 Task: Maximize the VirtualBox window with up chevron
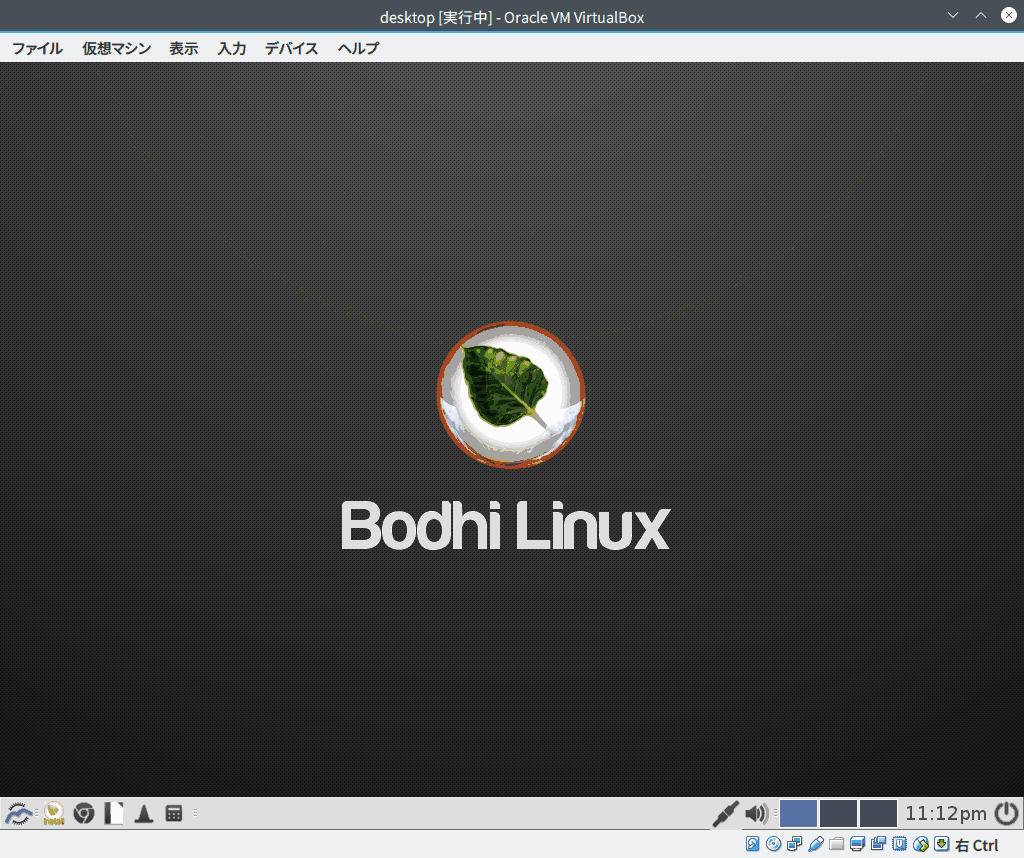[x=981, y=15]
